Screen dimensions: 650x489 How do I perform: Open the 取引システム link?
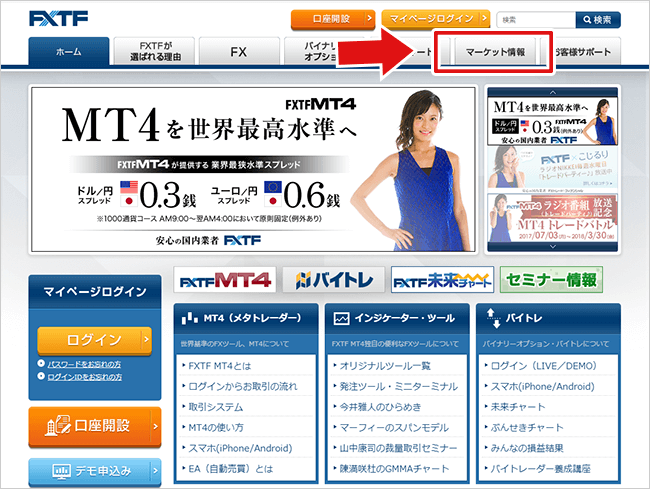(216, 407)
